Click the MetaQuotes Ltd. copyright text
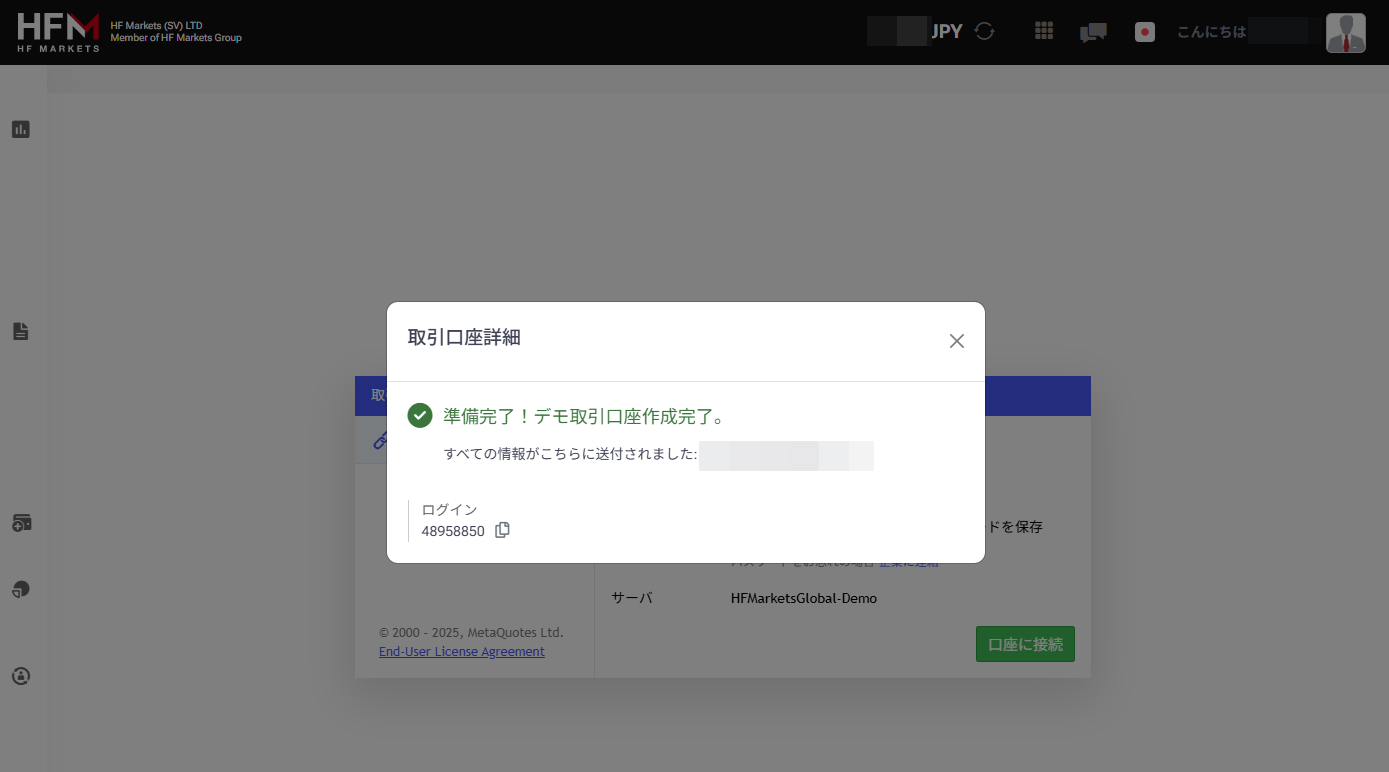The height and width of the screenshot is (772, 1389). tap(471, 633)
